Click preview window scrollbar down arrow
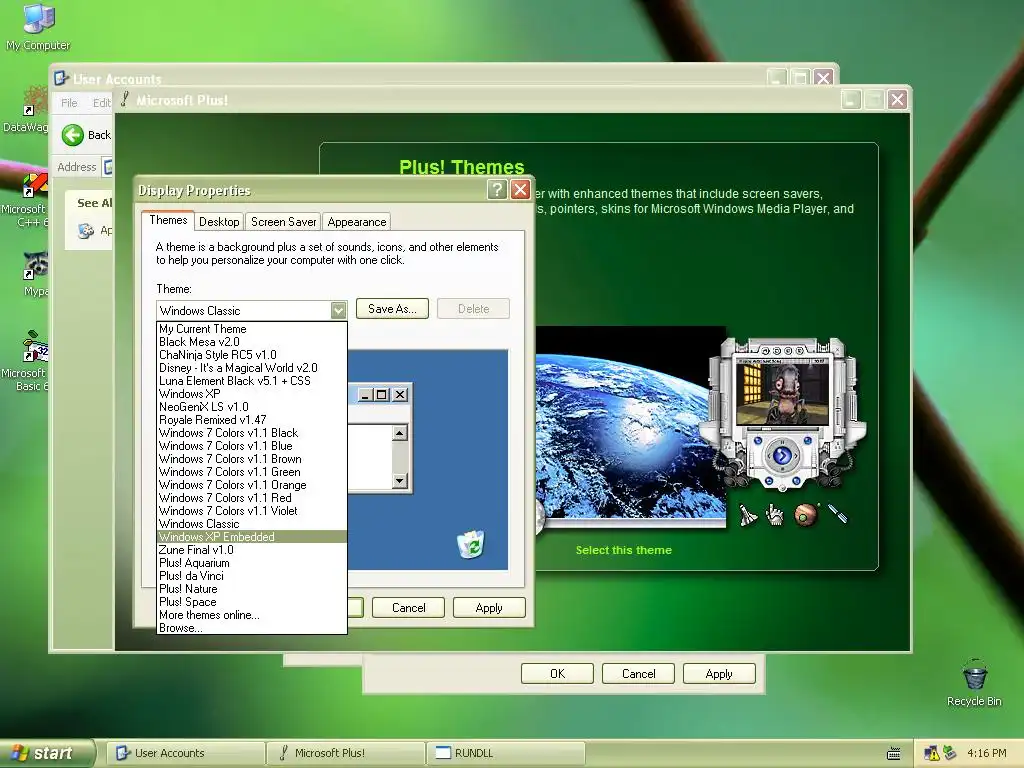This screenshot has width=1024, height=768. 400,481
